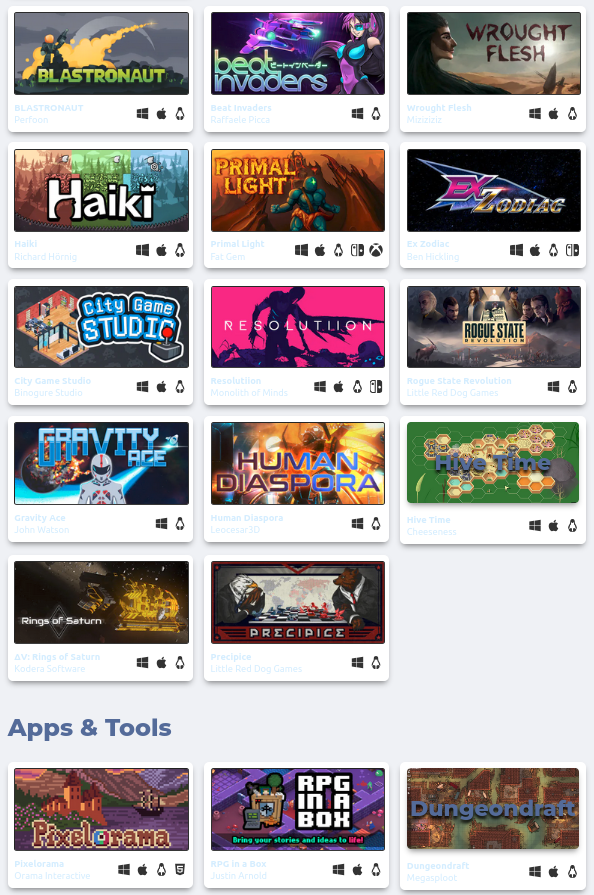Click the Apple icon under Dungeondraft
The width and height of the screenshot is (594, 895).
tap(553, 872)
